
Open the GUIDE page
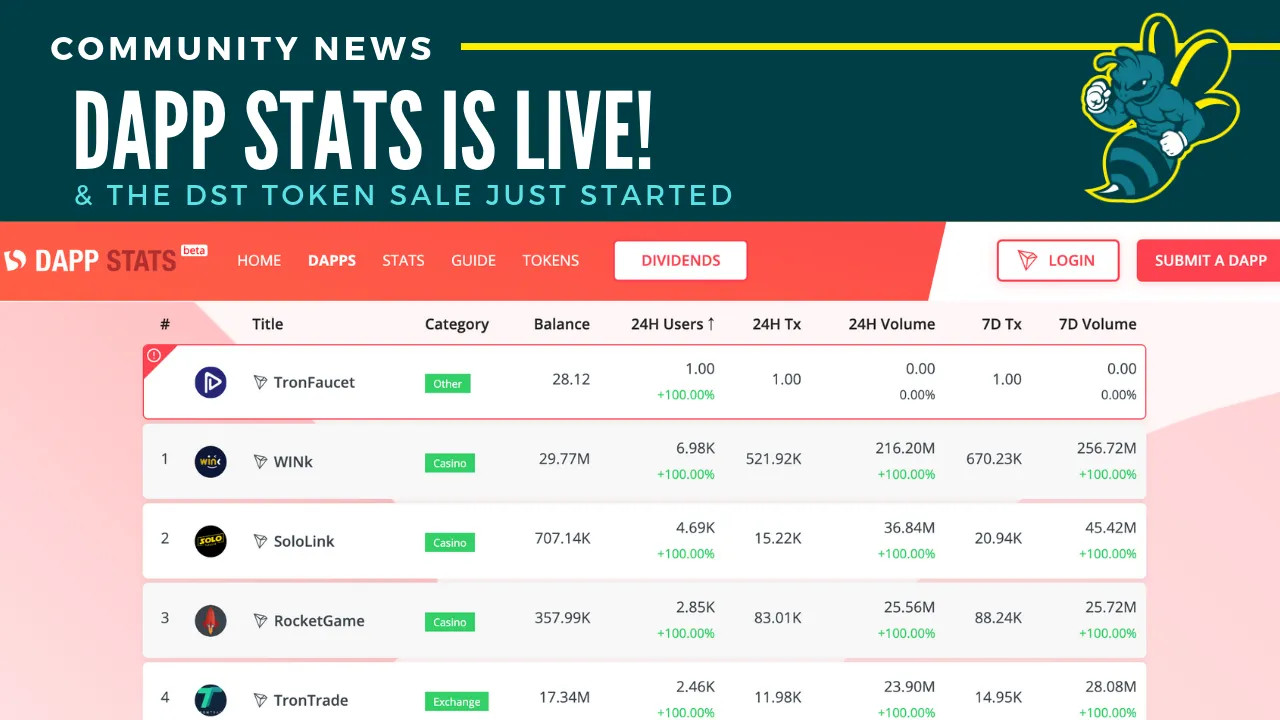pyautogui.click(x=473, y=260)
